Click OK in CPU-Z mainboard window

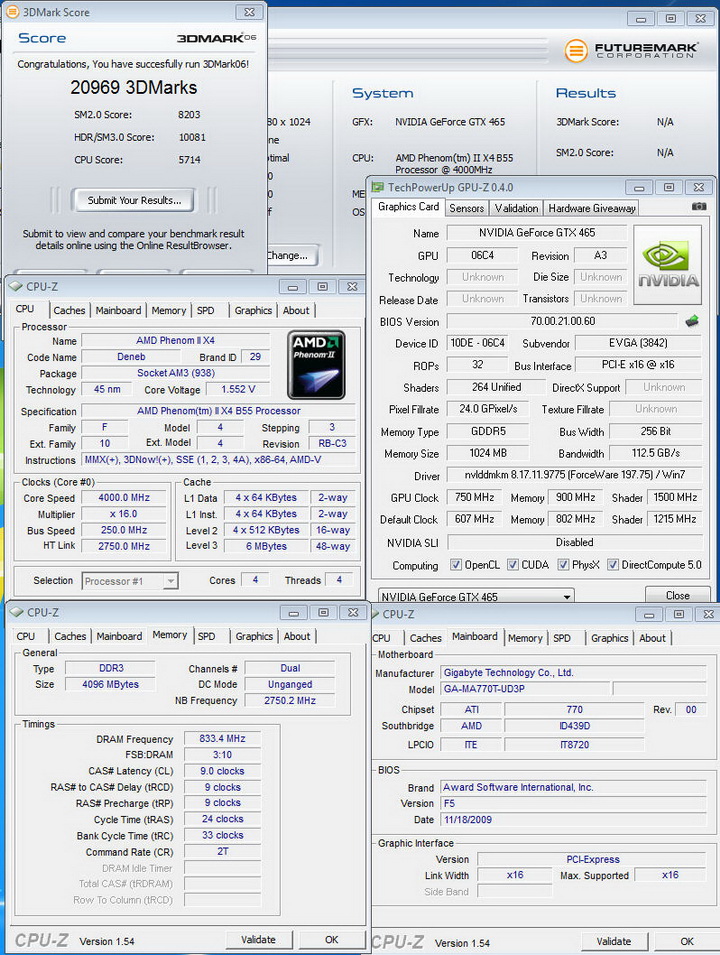(687, 942)
